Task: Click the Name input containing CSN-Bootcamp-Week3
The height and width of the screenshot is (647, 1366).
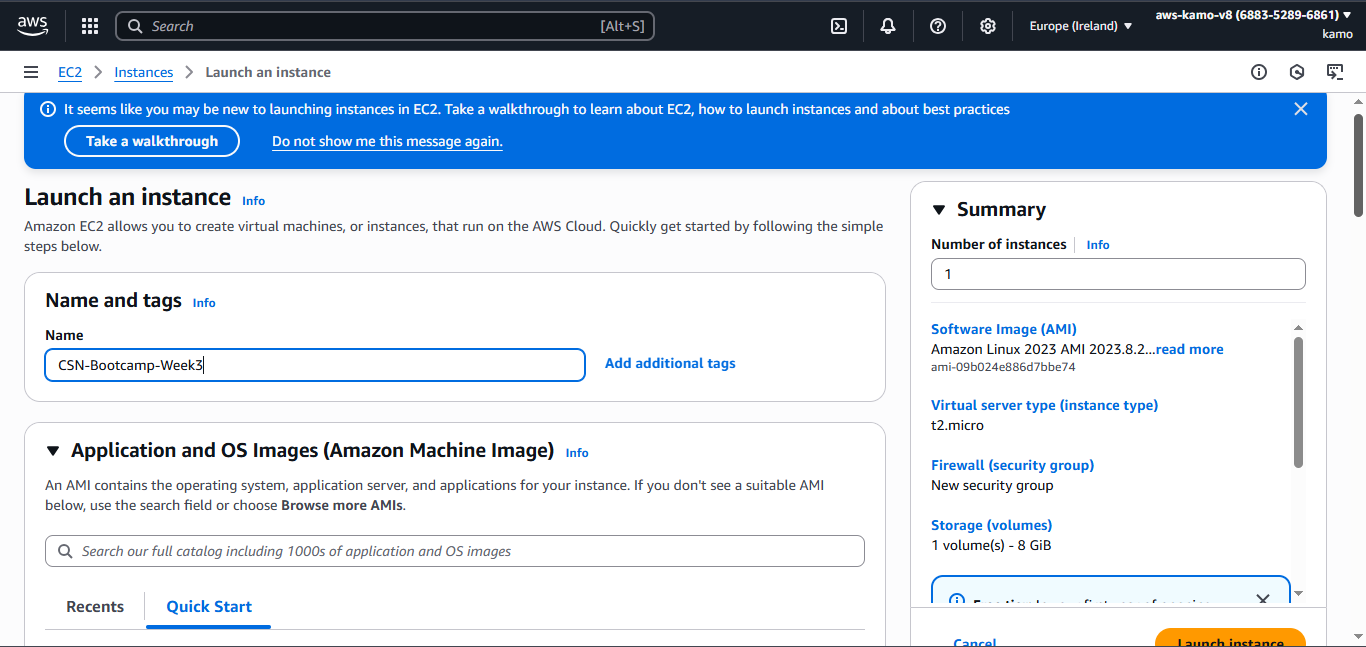Action: click(314, 364)
